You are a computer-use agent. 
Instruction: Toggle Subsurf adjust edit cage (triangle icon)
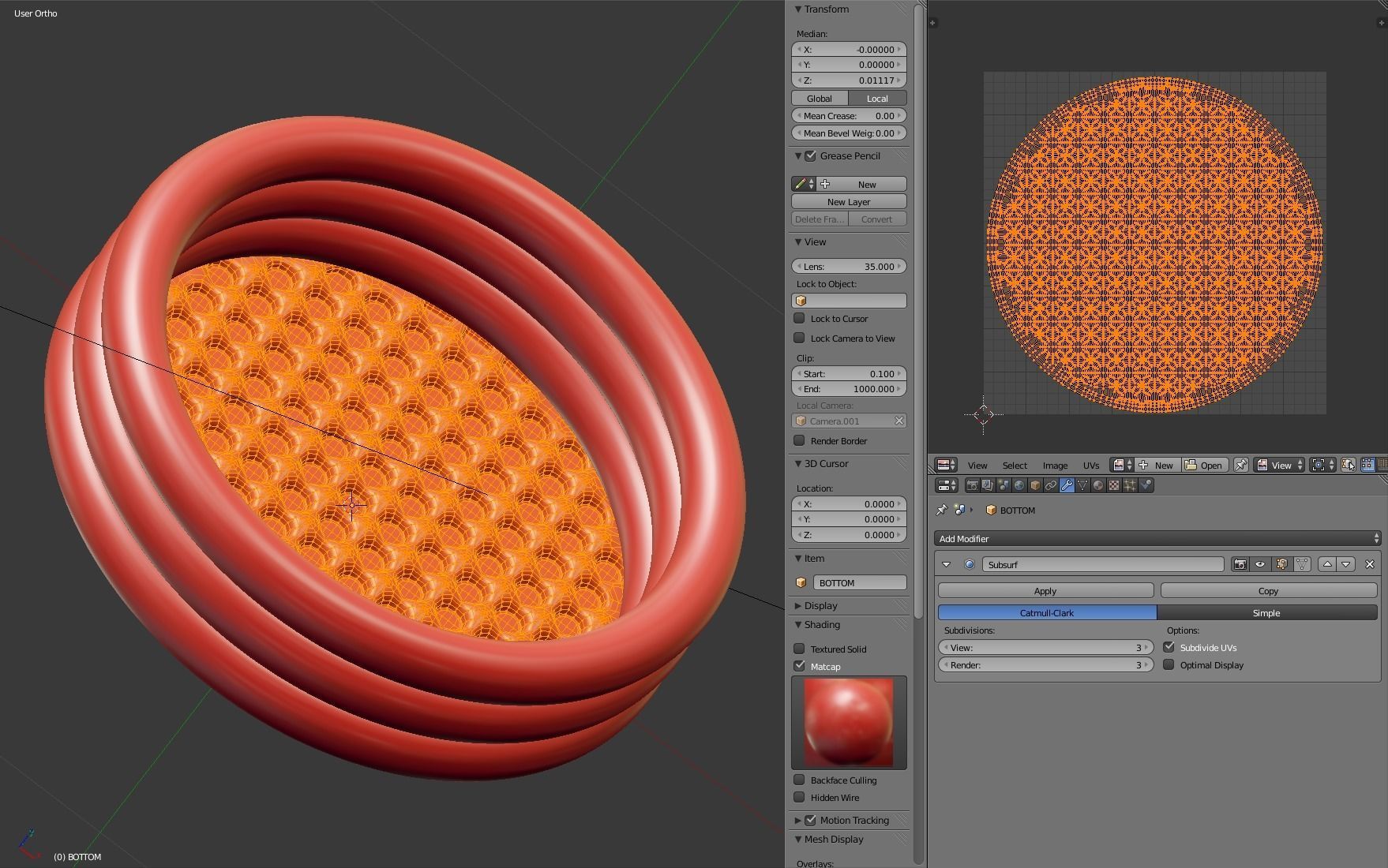tap(1301, 564)
